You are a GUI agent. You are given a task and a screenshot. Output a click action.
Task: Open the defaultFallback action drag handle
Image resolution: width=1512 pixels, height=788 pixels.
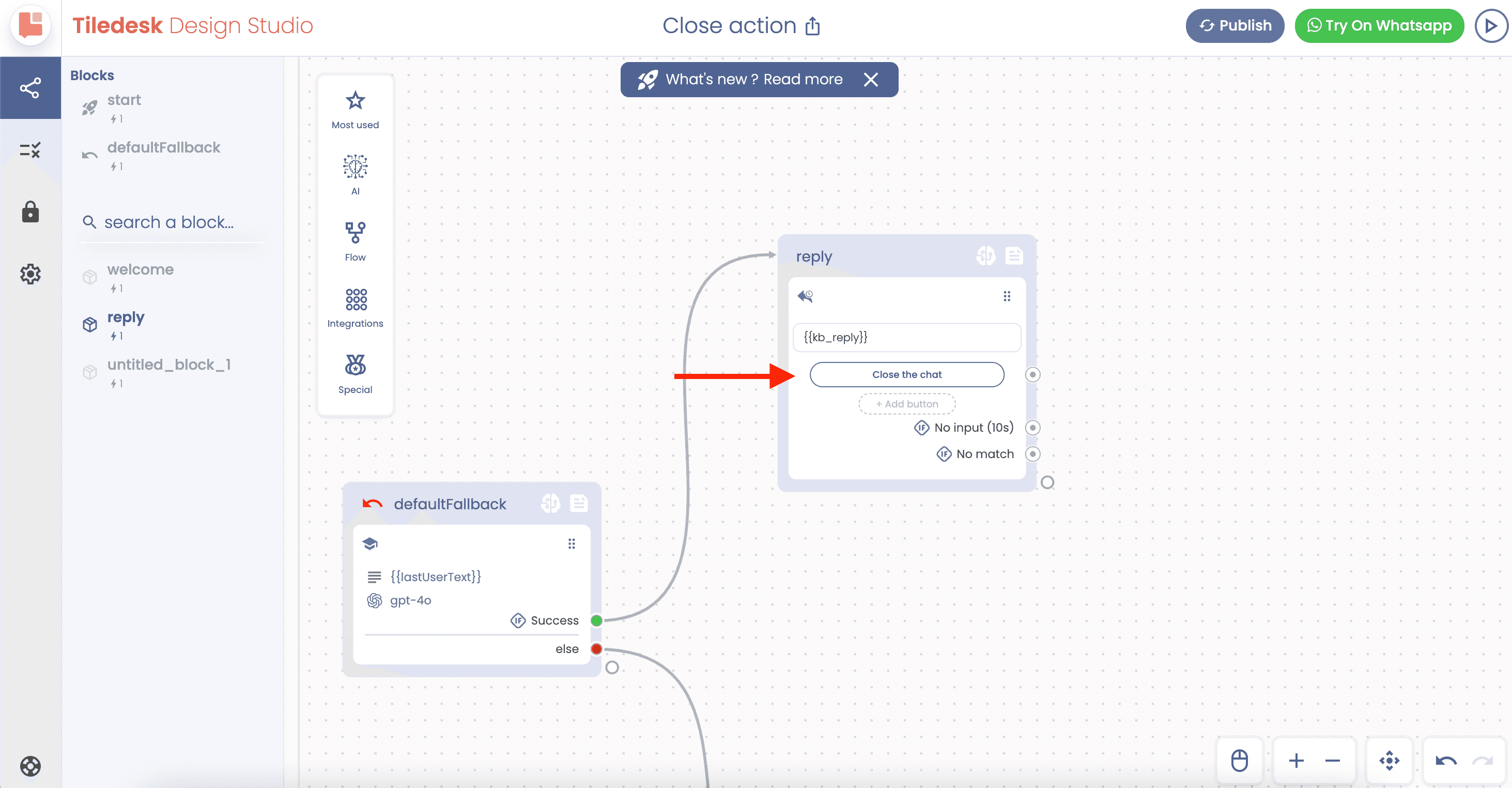tap(571, 544)
